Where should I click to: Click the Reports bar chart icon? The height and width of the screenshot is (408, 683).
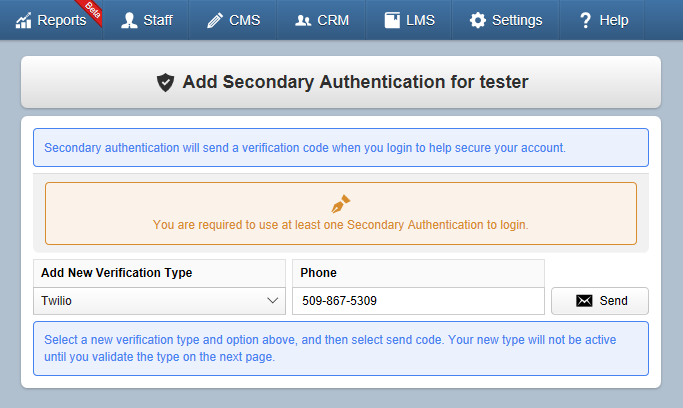24,20
